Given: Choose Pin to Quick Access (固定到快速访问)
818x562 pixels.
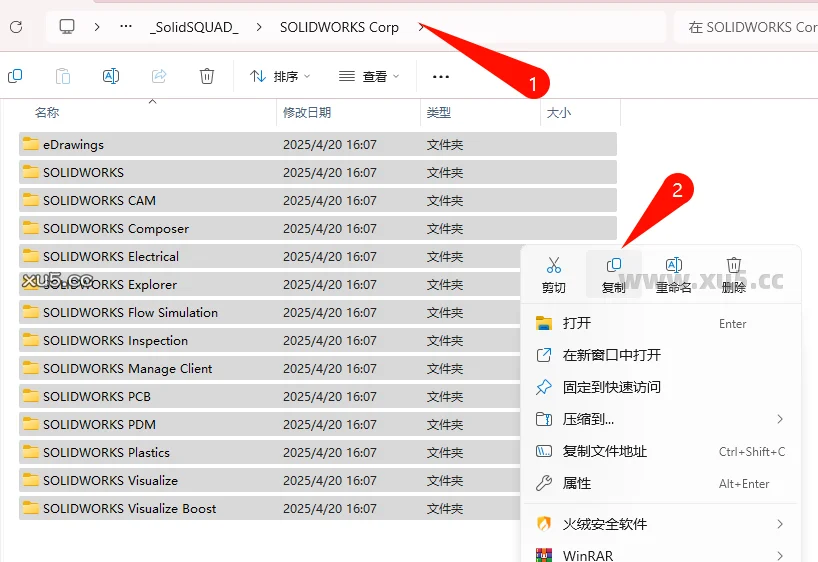Looking at the screenshot, I should (x=611, y=387).
